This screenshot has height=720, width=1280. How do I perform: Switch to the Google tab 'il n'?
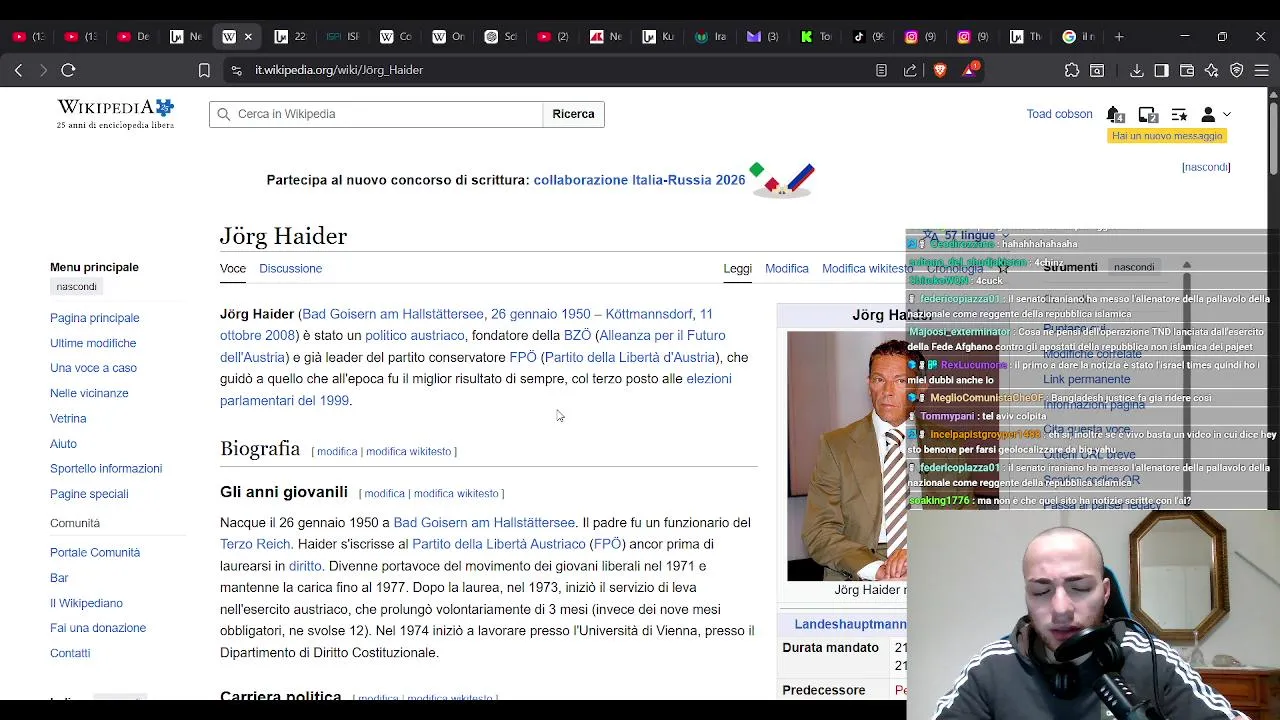1078,36
